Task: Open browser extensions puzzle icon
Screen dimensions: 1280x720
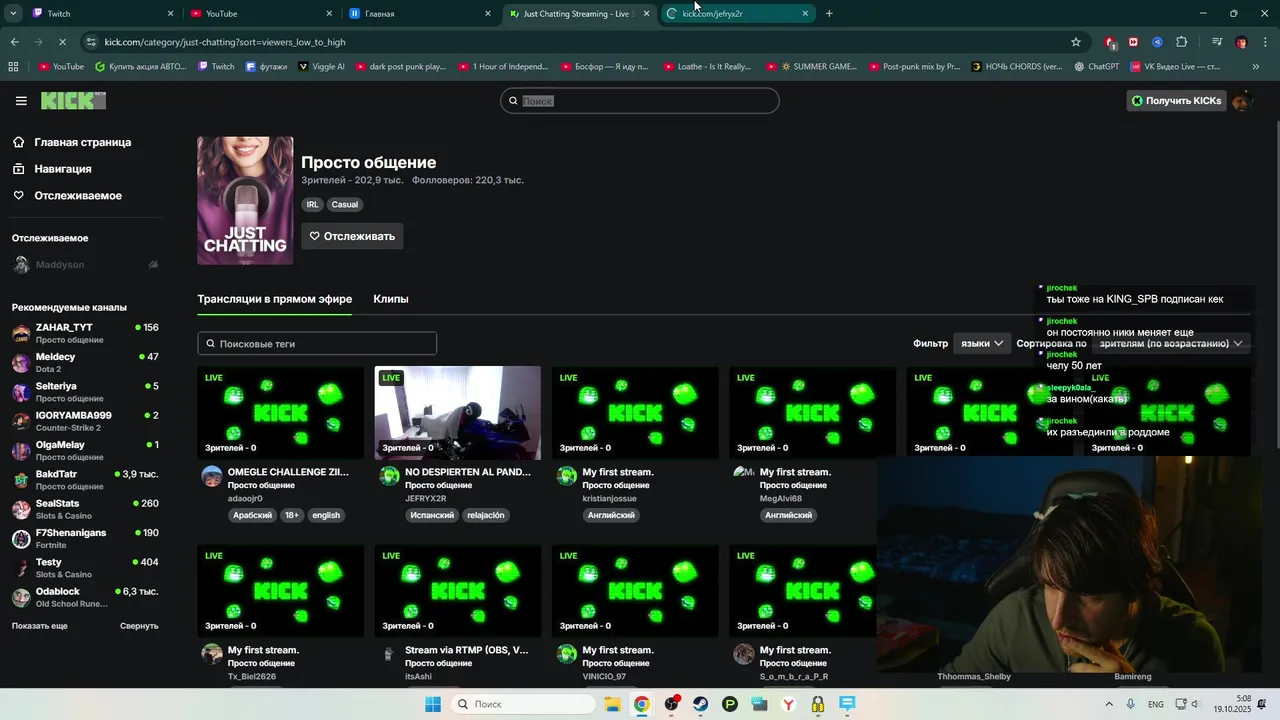Action: tap(1181, 42)
